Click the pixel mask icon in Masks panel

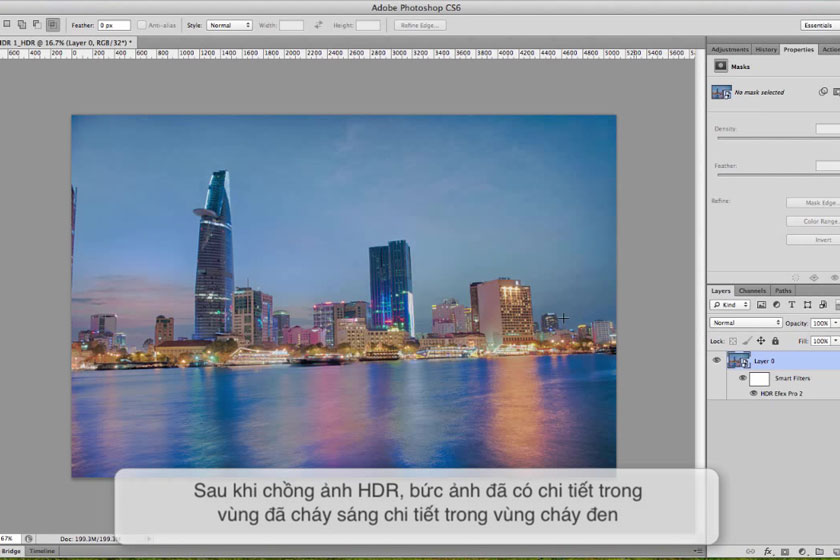point(721,66)
